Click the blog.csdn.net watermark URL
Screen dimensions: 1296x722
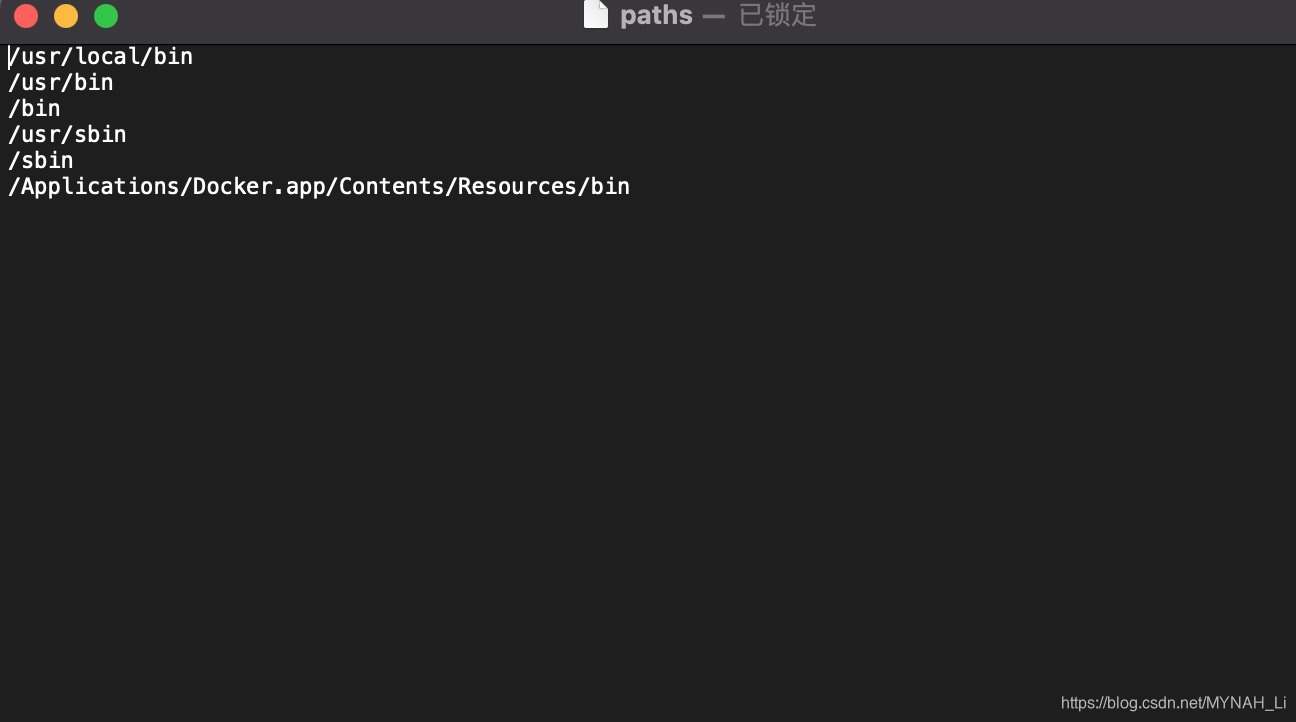click(1173, 703)
